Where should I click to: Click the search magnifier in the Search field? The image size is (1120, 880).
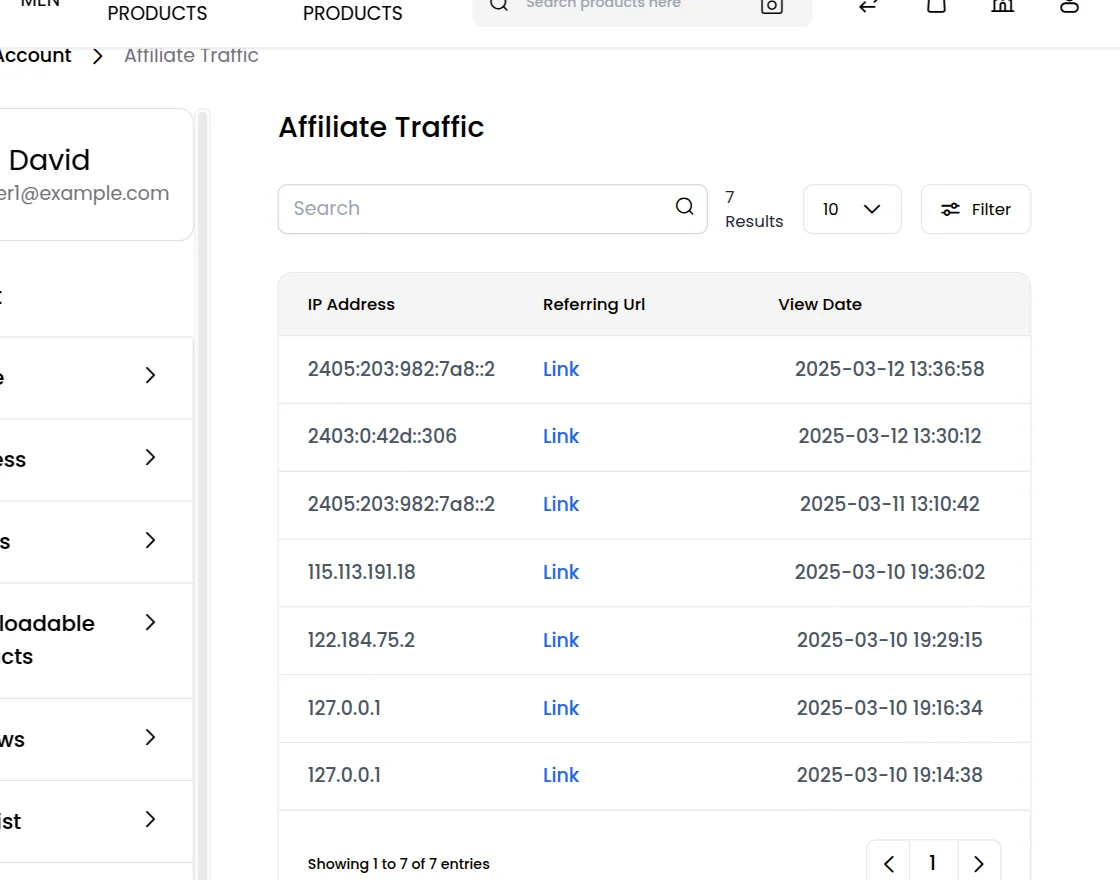coord(684,207)
